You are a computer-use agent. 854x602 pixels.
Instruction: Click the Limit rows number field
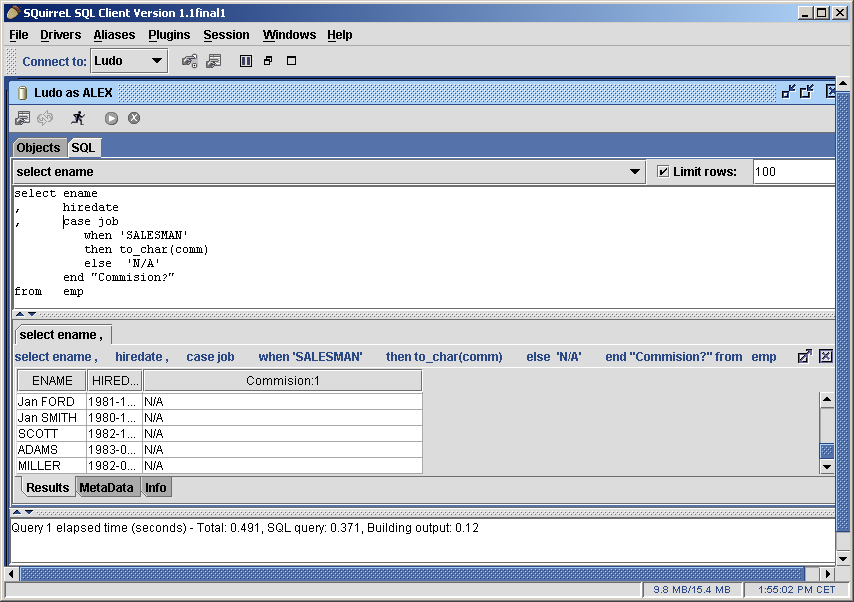[793, 172]
